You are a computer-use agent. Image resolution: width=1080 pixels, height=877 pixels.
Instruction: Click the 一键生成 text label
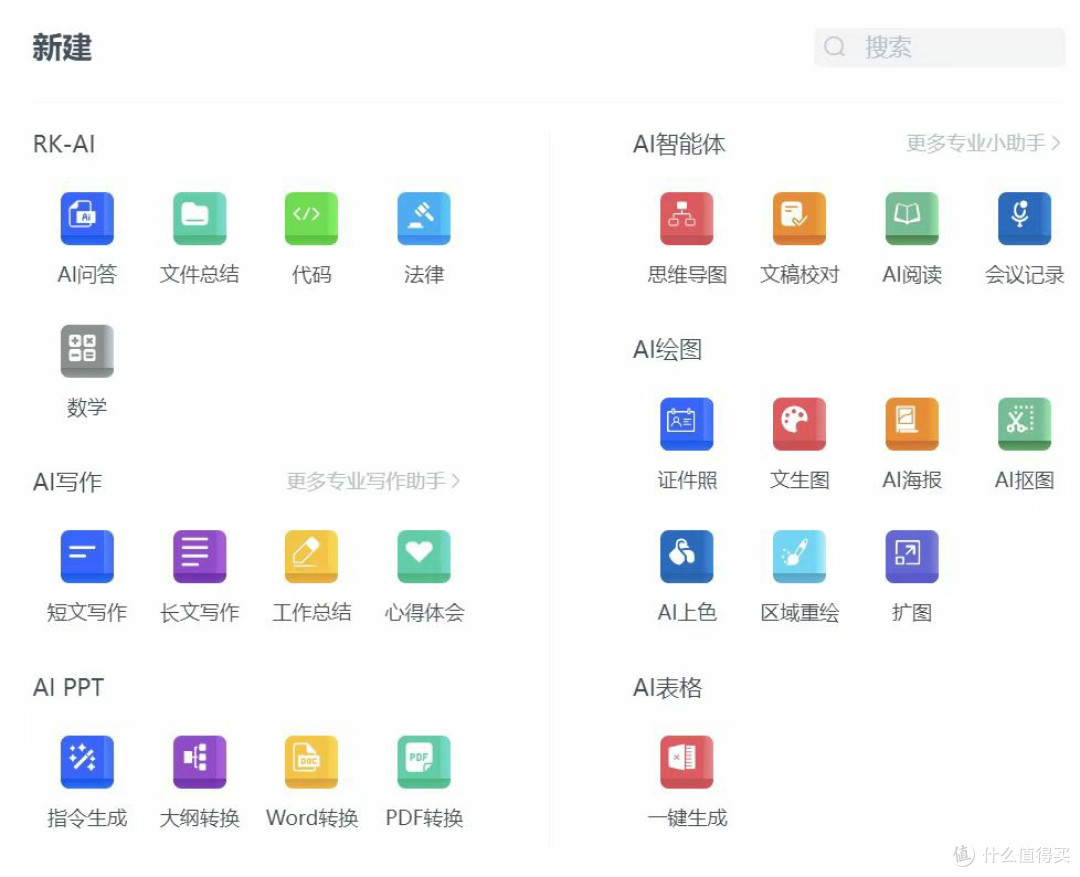click(687, 818)
